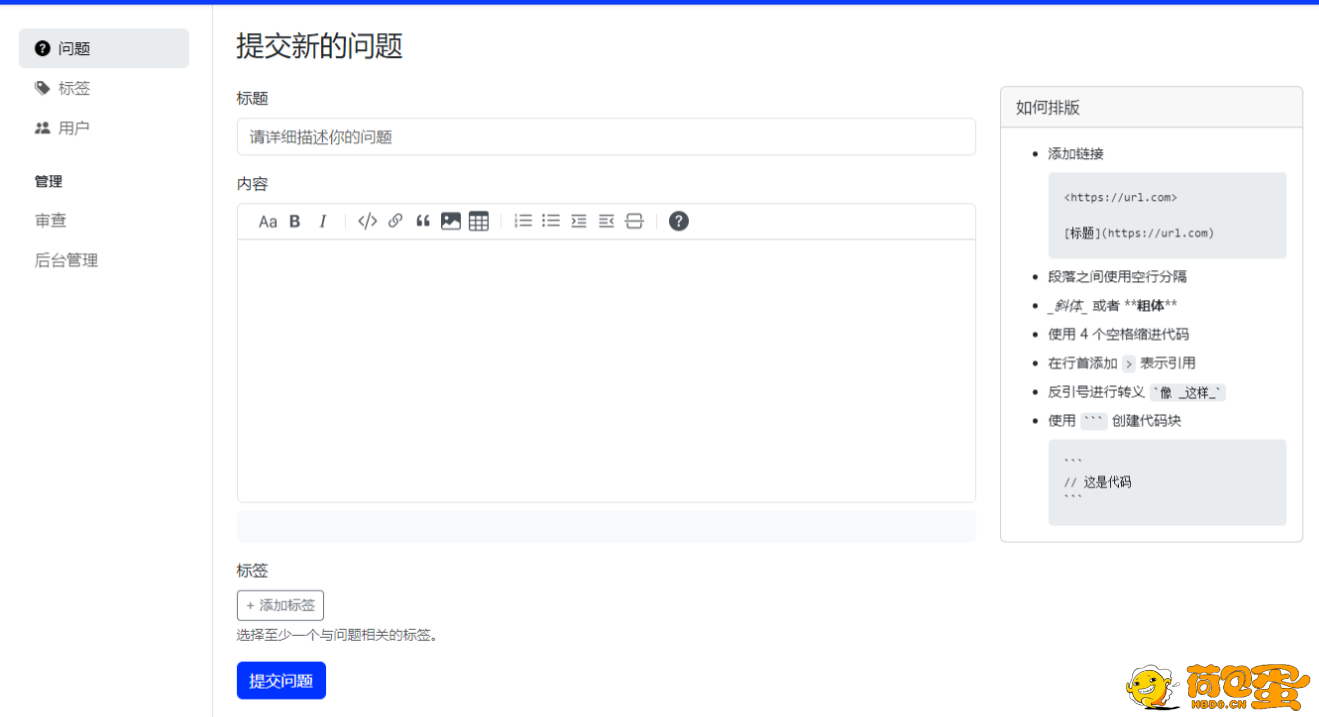The width and height of the screenshot is (1319, 717).
Task: Create an unordered bullet list
Action: tap(551, 222)
